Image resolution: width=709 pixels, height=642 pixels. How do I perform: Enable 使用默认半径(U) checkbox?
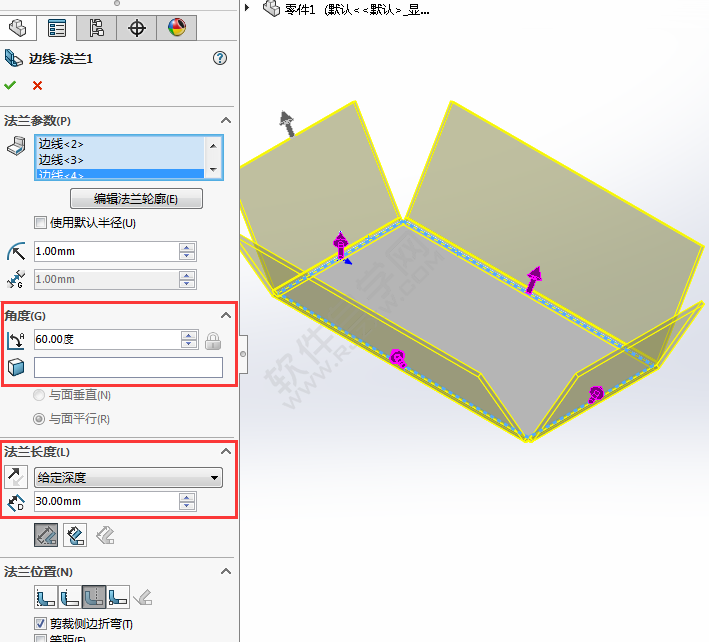point(40,222)
